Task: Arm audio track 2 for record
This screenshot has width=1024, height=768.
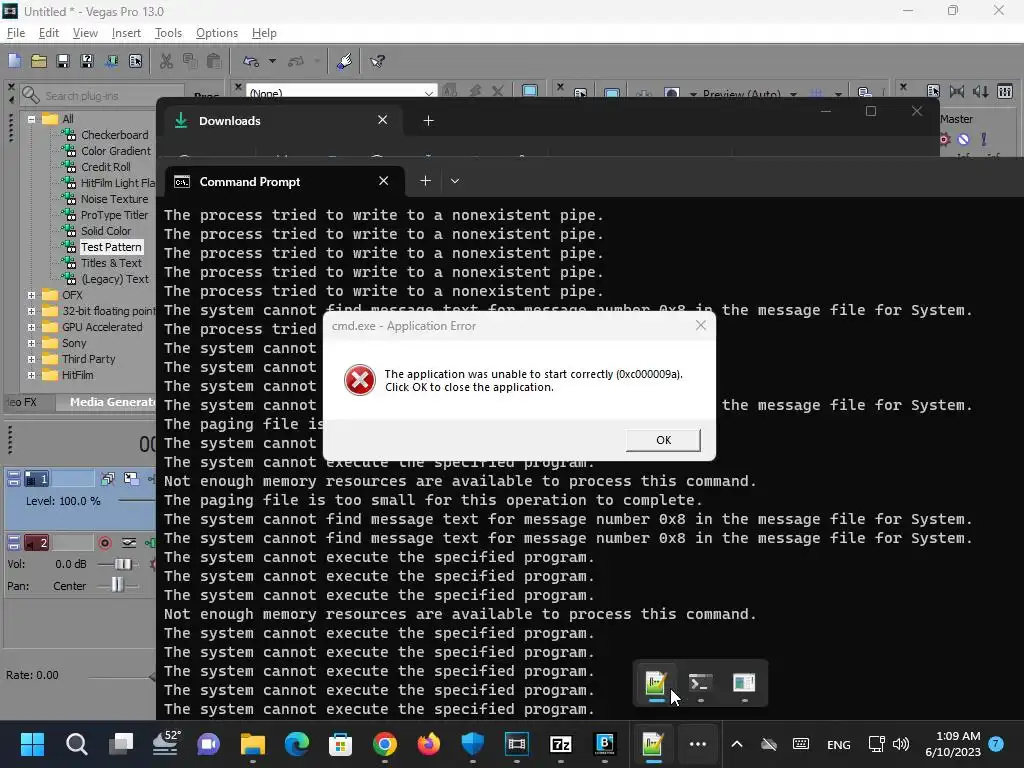Action: pyautogui.click(x=104, y=543)
